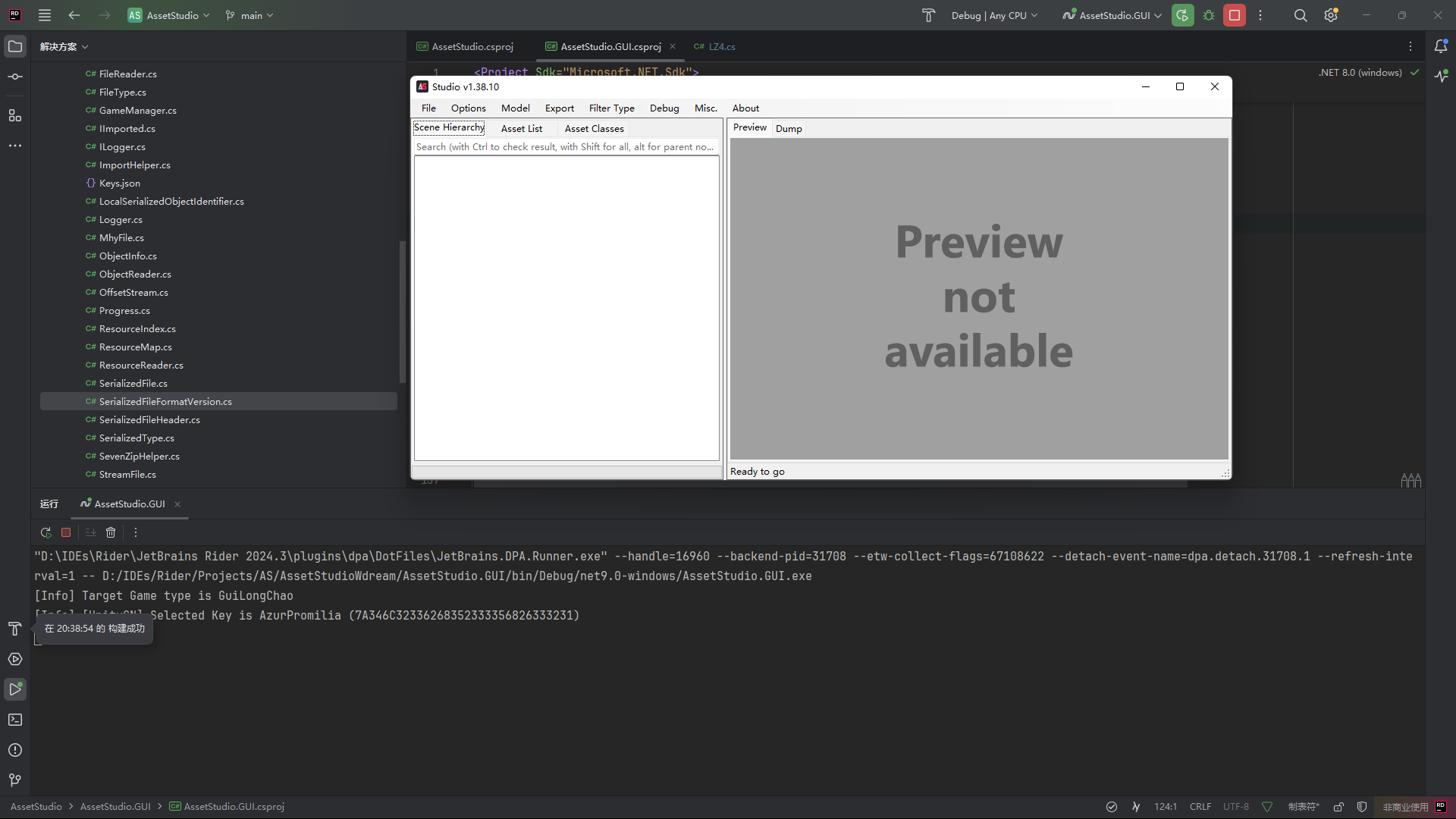This screenshot has height=819, width=1456.
Task: Switch to the Asset List tab
Action: (x=521, y=129)
